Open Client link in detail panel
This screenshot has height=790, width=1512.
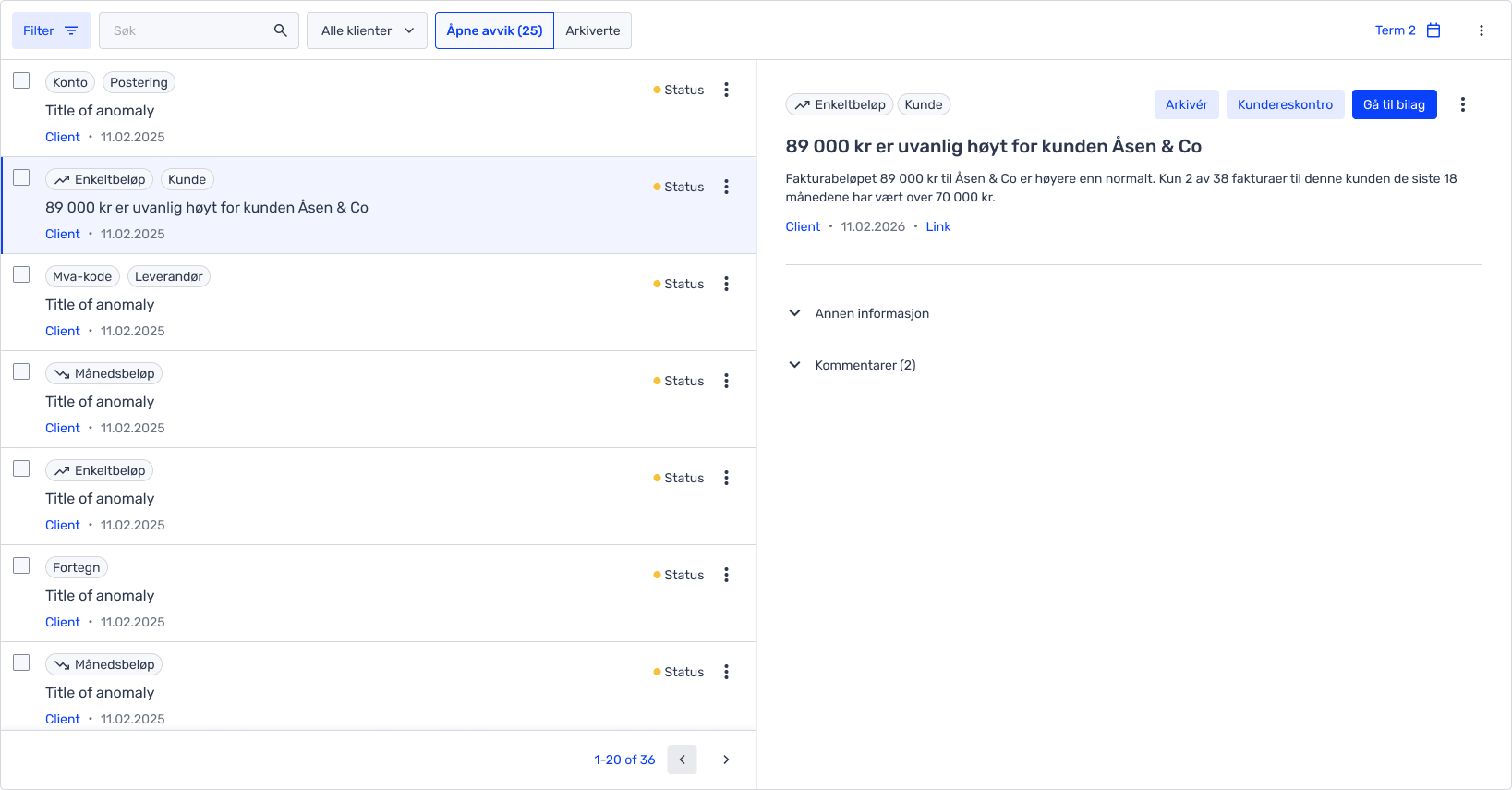click(x=803, y=226)
